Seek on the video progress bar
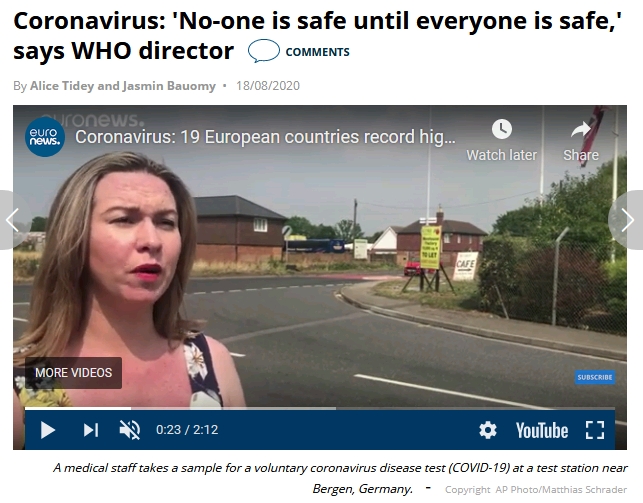 pyautogui.click(x=320, y=408)
